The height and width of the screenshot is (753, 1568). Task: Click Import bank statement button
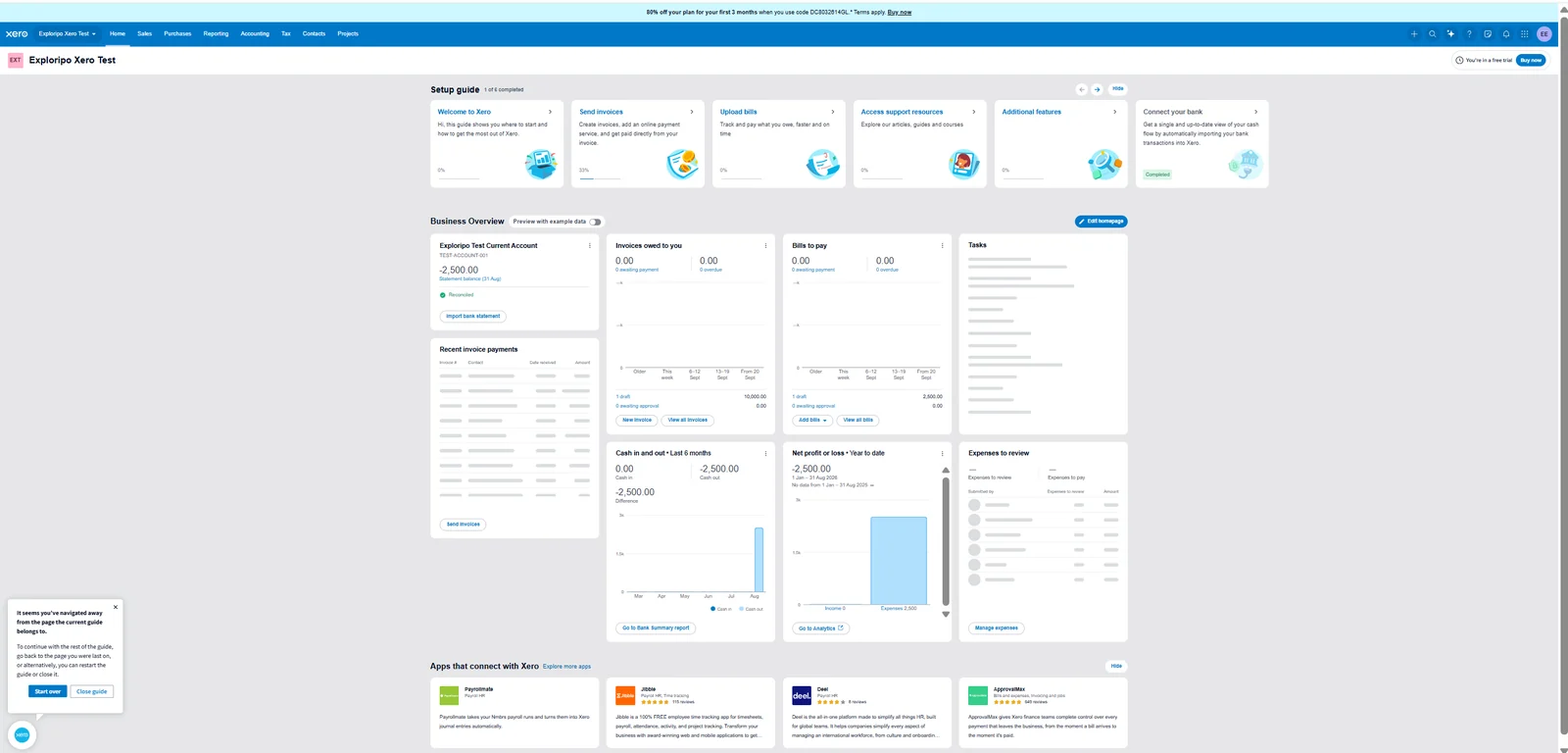point(473,316)
